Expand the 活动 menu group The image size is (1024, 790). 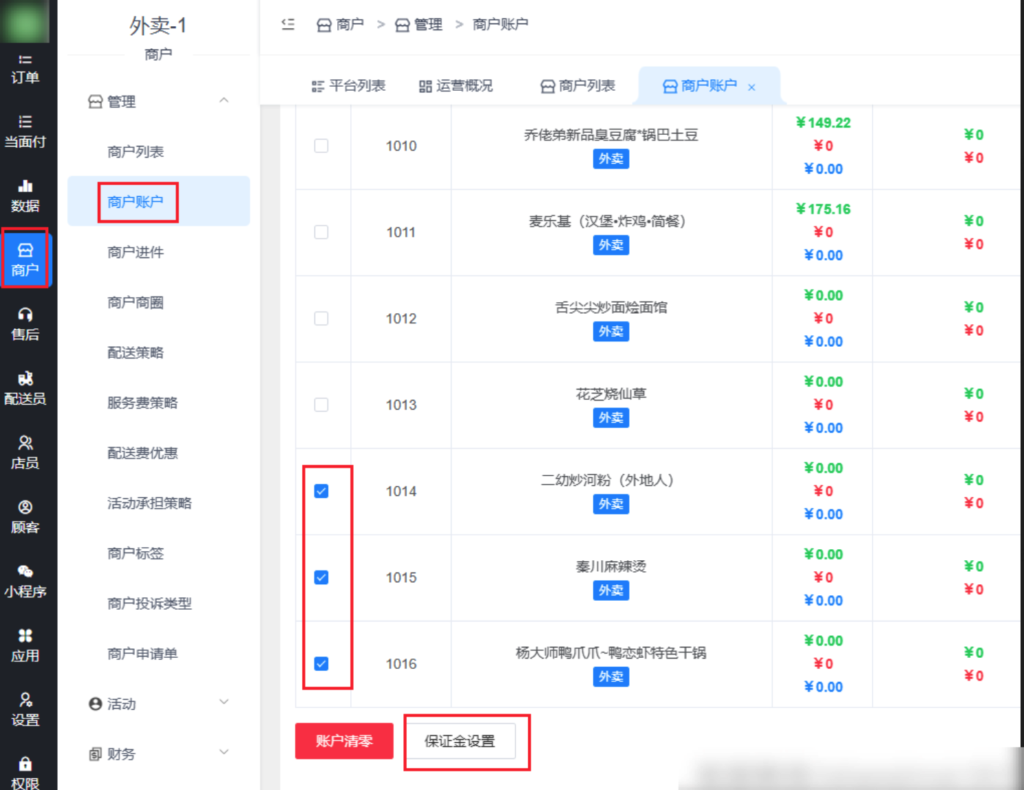click(x=224, y=703)
